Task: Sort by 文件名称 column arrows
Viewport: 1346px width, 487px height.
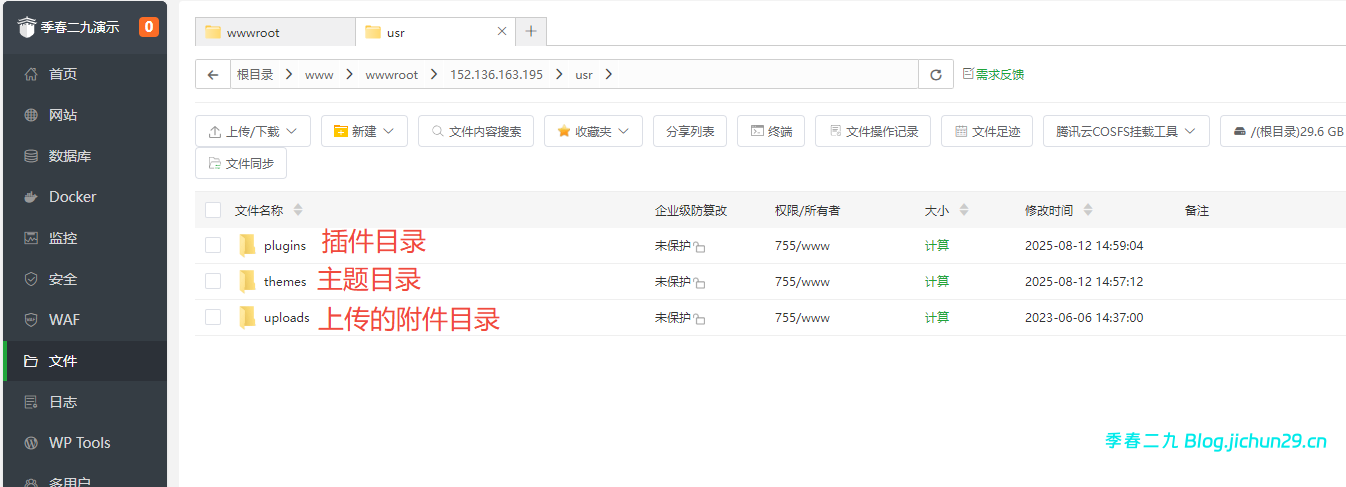Action: [298, 210]
